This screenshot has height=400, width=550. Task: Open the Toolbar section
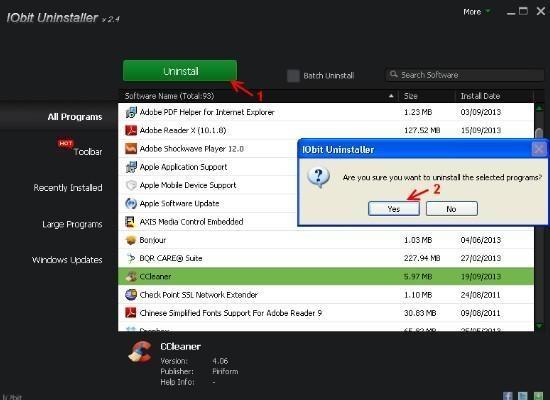pyautogui.click(x=88, y=152)
